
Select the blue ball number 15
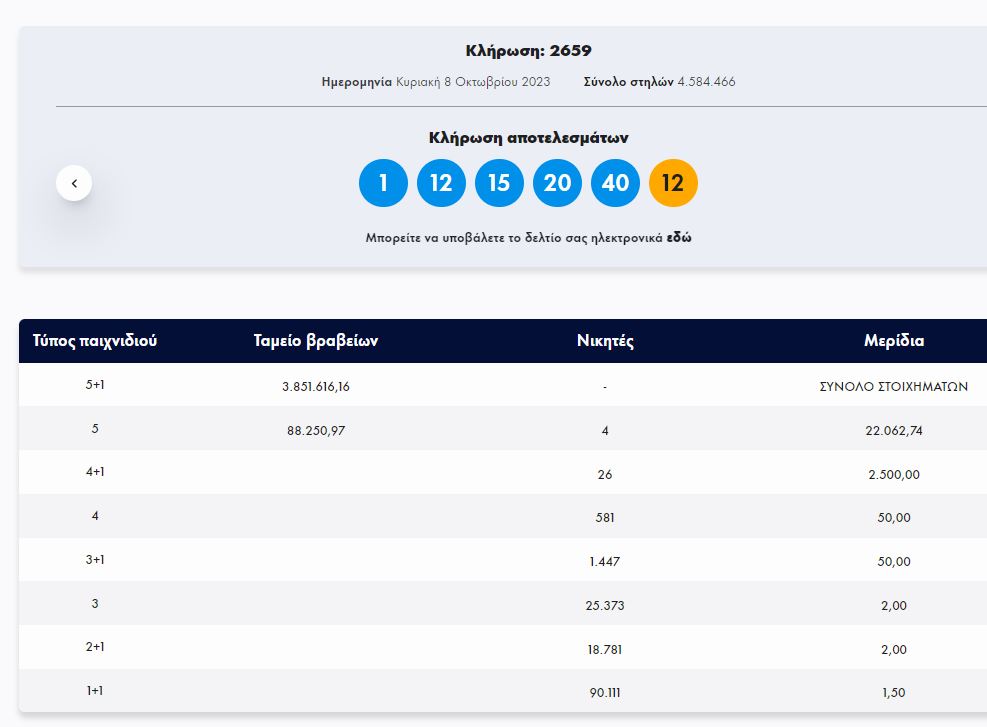point(499,183)
